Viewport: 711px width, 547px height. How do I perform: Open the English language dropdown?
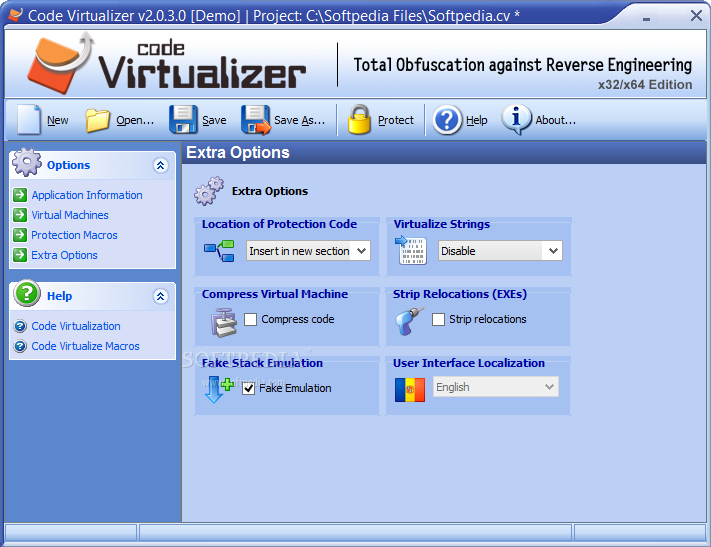coord(496,387)
